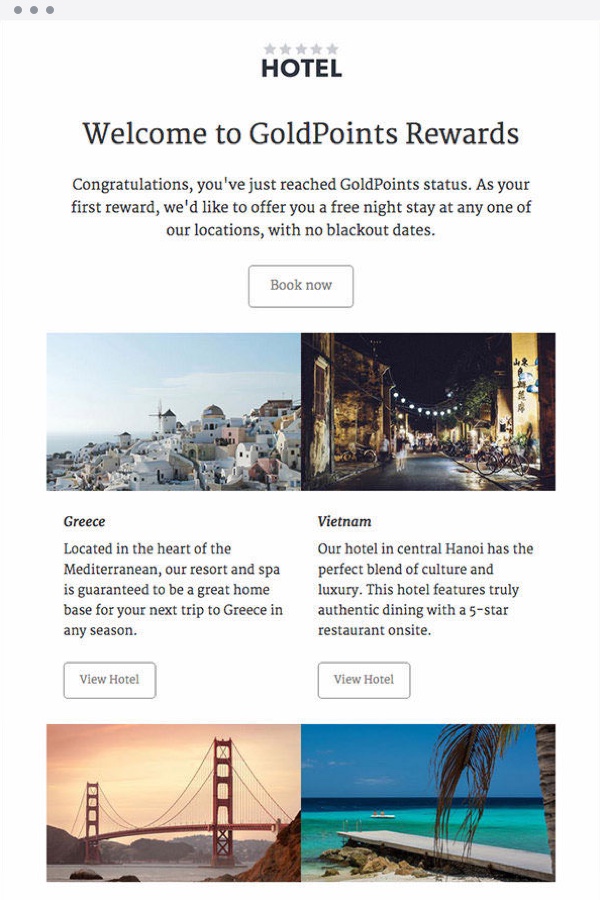The width and height of the screenshot is (600, 900).
Task: Click the Greece heading
Action: tap(84, 521)
